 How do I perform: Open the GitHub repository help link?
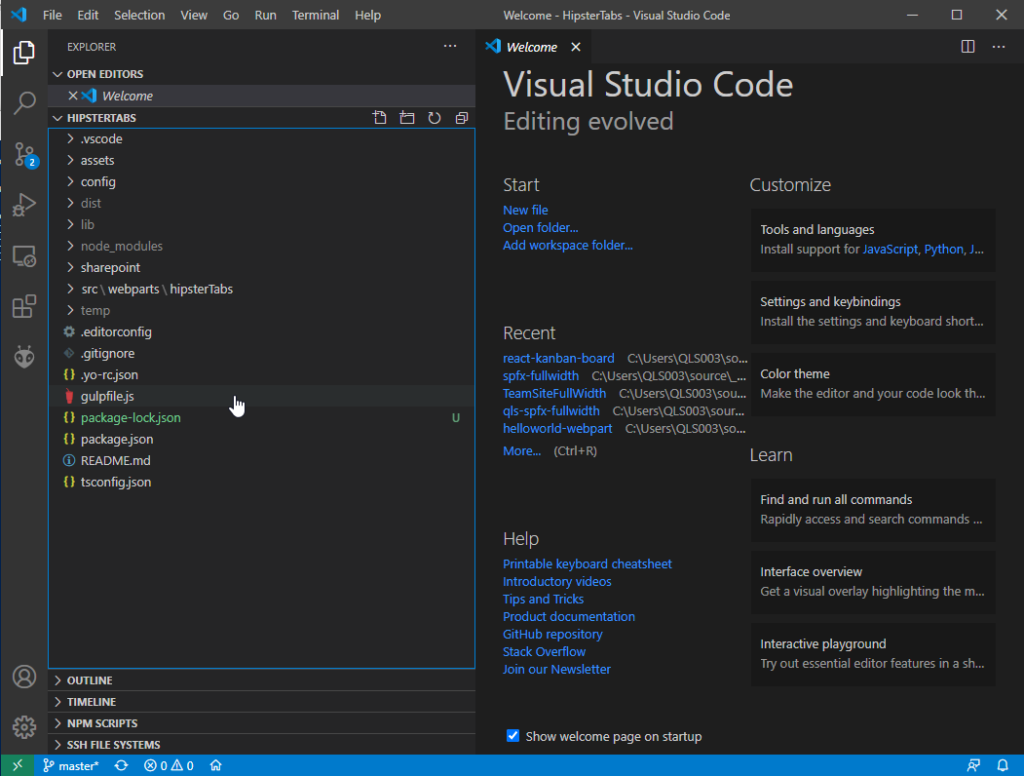pyautogui.click(x=552, y=634)
